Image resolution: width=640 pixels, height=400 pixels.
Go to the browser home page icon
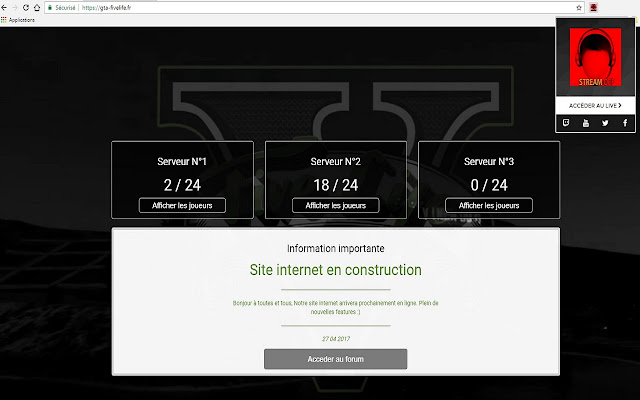click(37, 7)
